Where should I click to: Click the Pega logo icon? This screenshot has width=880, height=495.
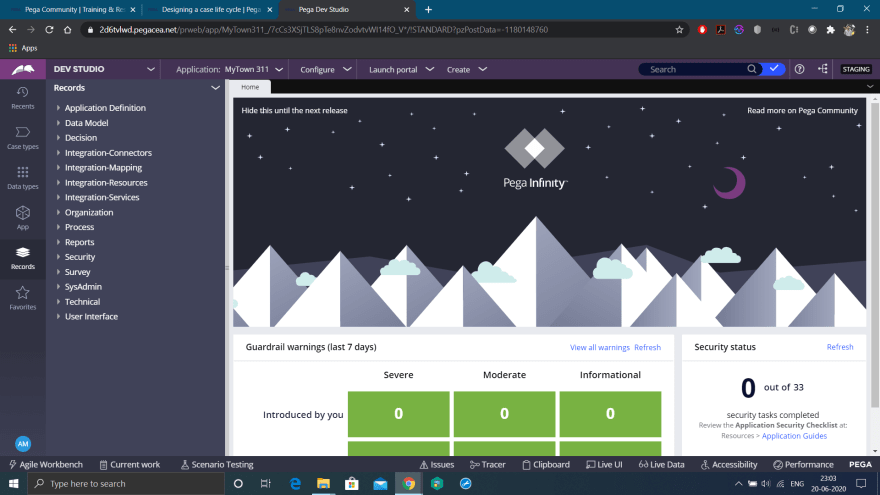23,70
